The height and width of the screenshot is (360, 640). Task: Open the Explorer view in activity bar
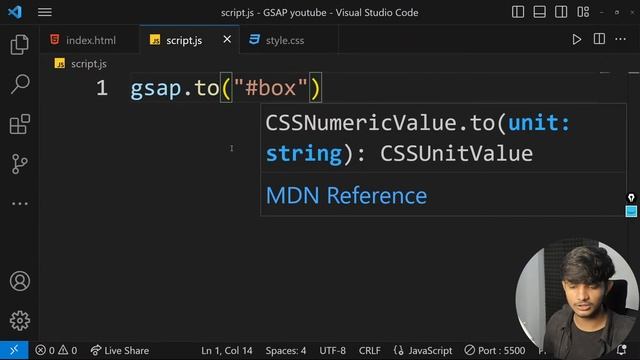(20, 44)
